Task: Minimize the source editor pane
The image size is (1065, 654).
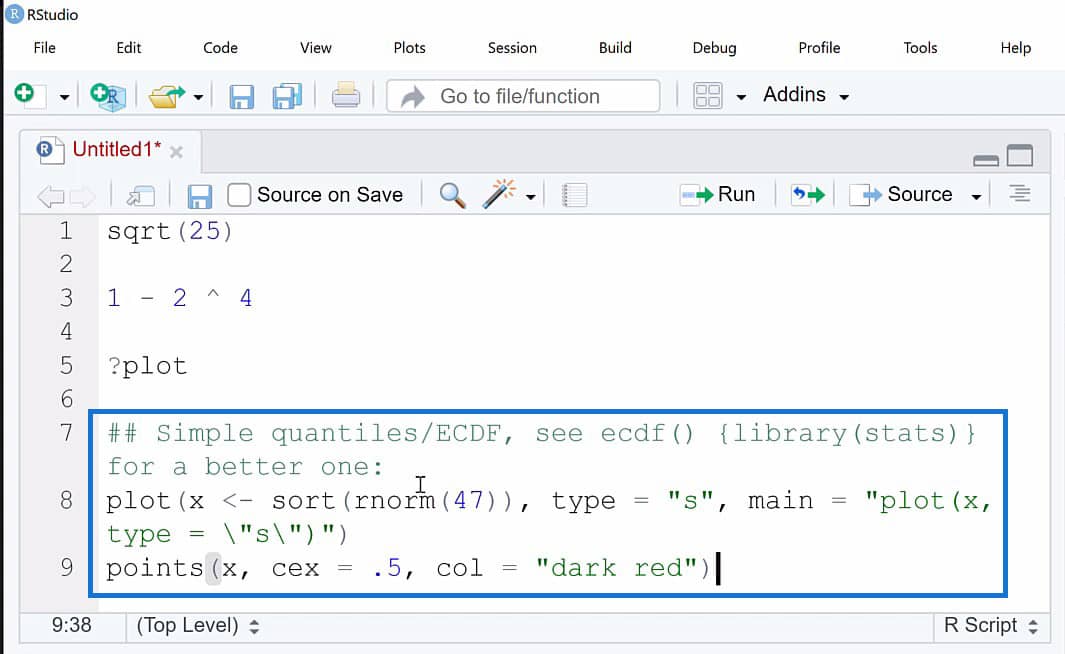Action: coord(986,160)
